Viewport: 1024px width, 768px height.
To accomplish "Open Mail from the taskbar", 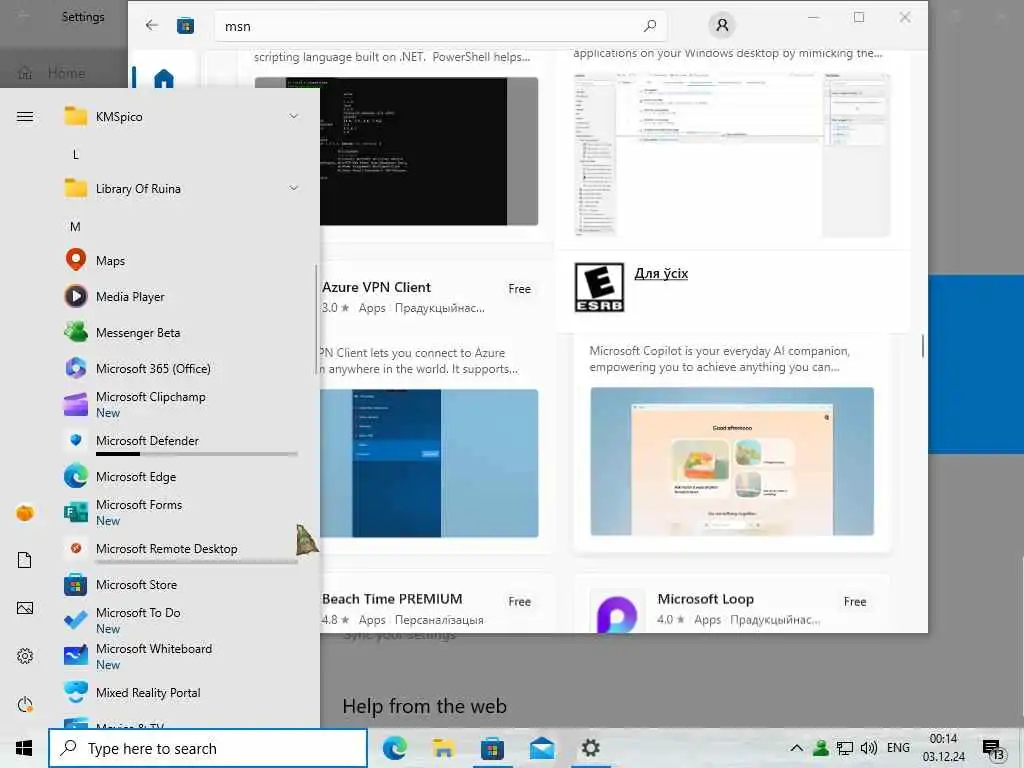I will tap(542, 748).
